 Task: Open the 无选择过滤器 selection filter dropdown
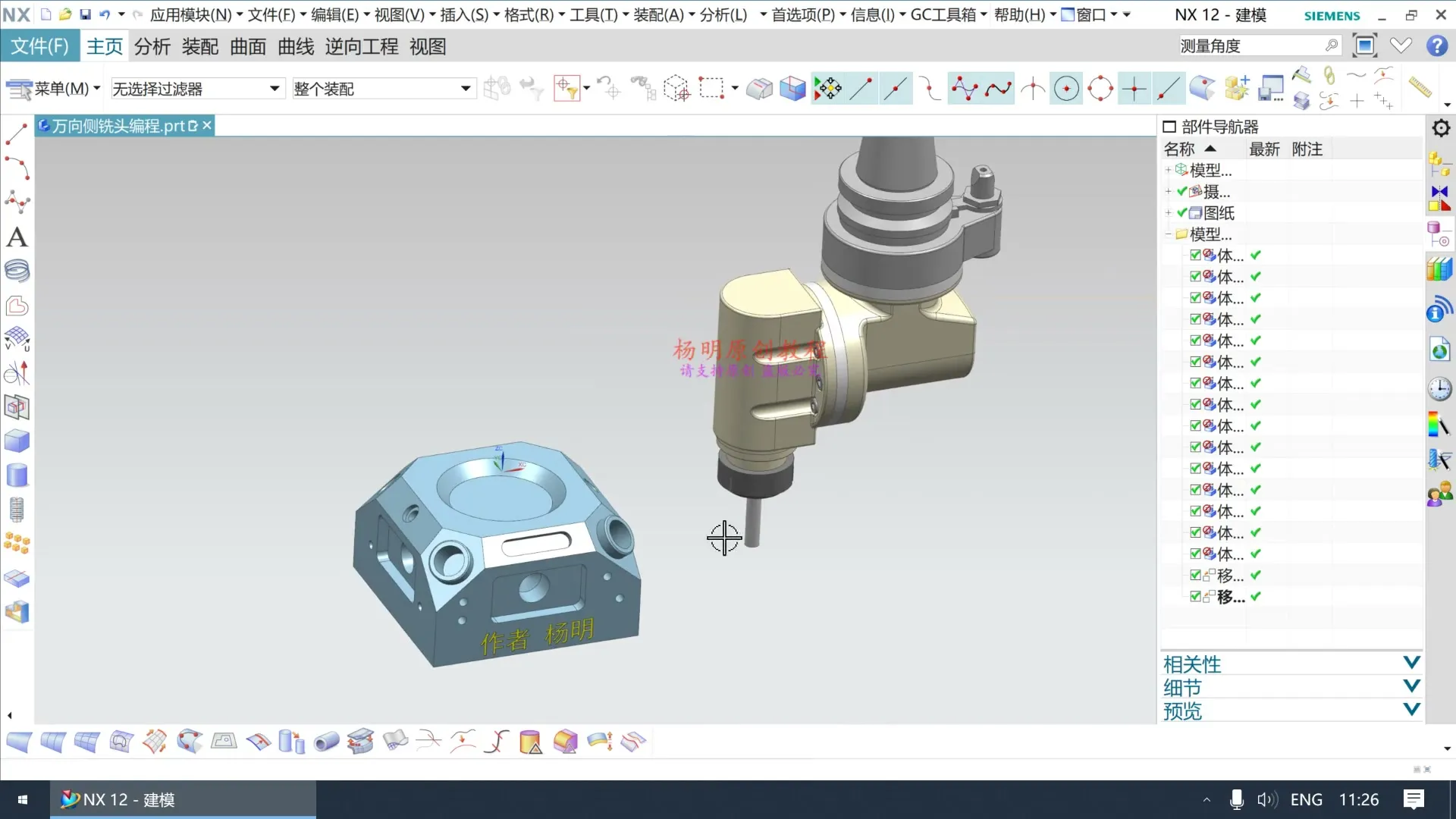coord(274,89)
